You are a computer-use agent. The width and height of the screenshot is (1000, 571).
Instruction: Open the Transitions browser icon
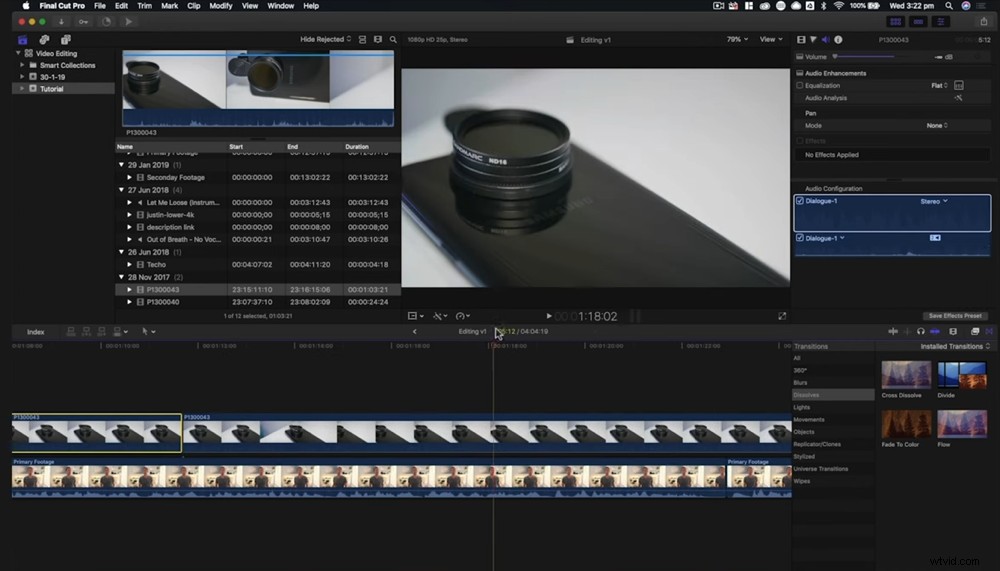point(989,332)
